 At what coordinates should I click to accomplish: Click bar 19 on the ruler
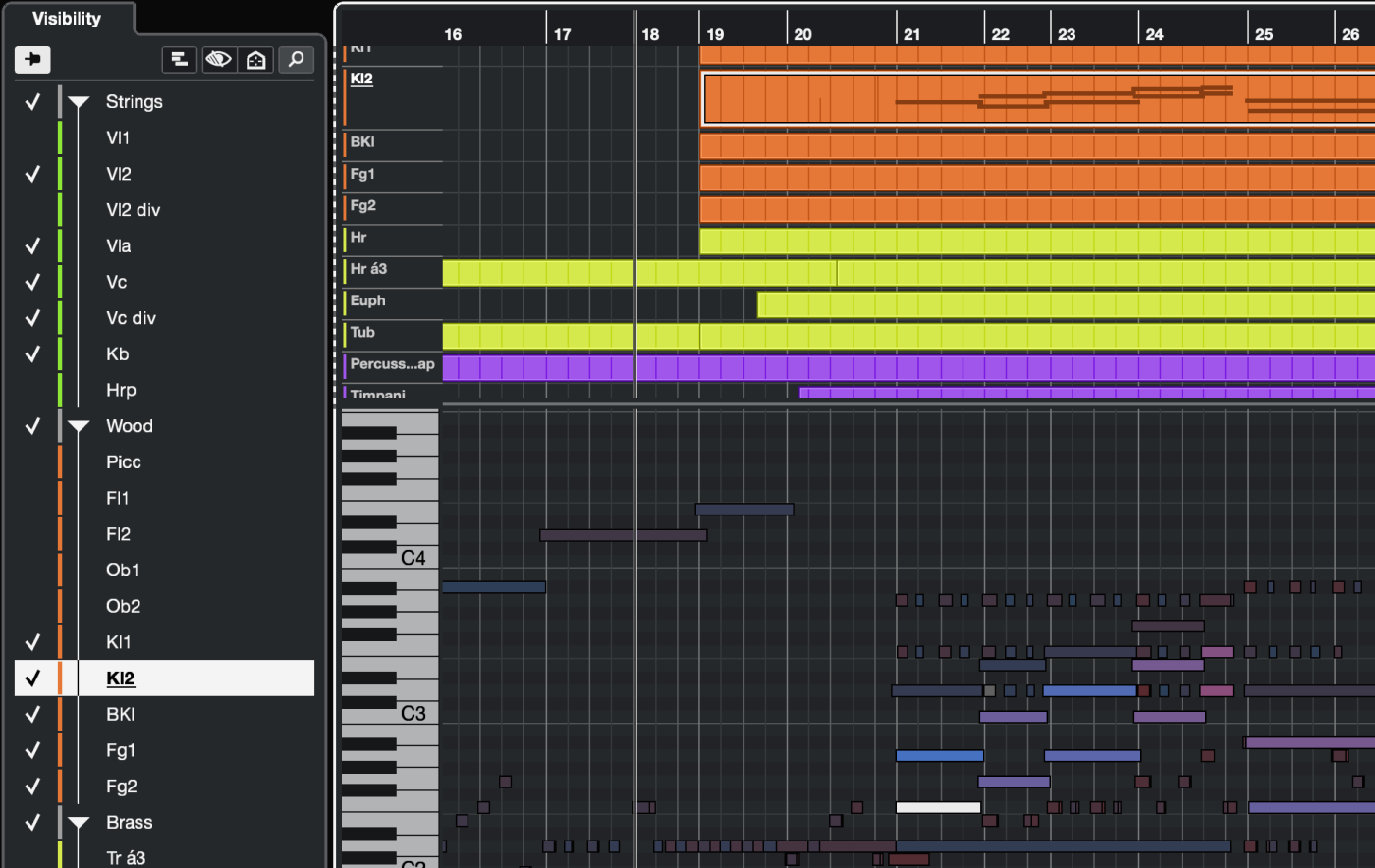pos(715,34)
